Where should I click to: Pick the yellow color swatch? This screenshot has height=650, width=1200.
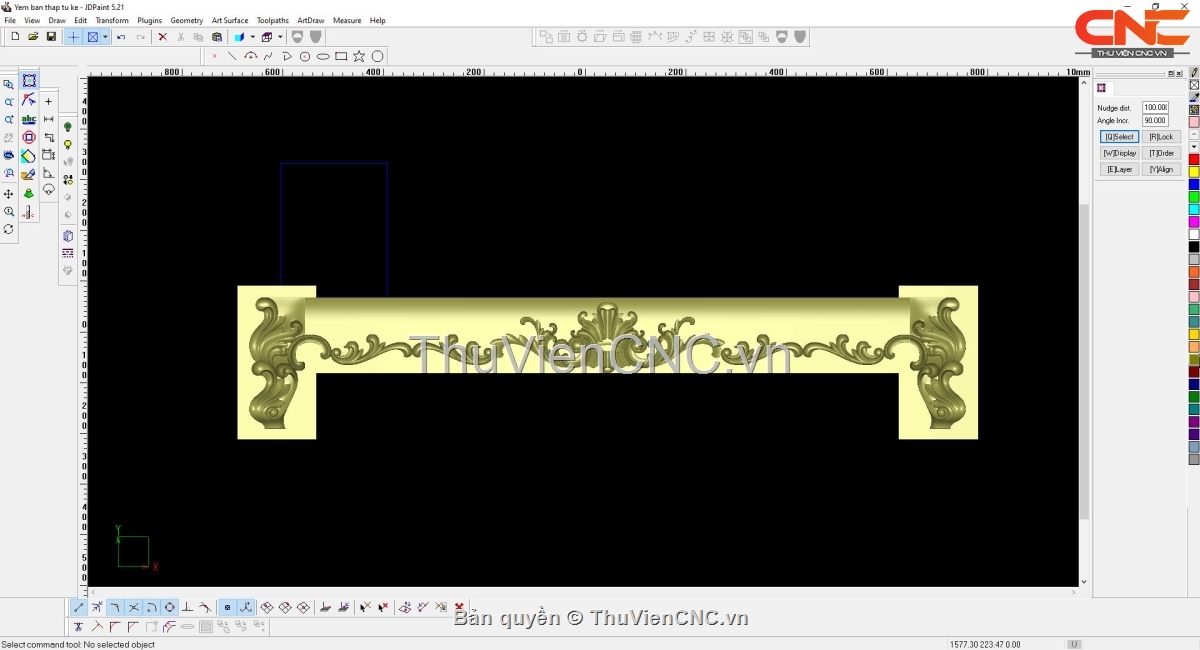pos(1194,172)
